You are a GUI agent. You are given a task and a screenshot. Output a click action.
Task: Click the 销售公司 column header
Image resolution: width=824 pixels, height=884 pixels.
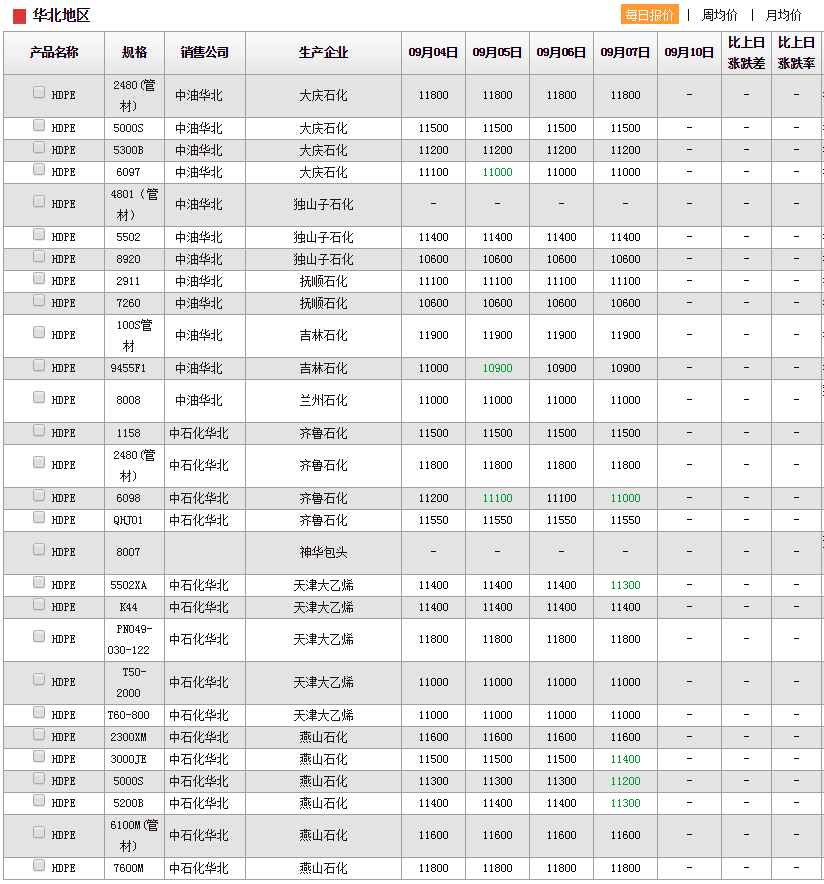205,52
